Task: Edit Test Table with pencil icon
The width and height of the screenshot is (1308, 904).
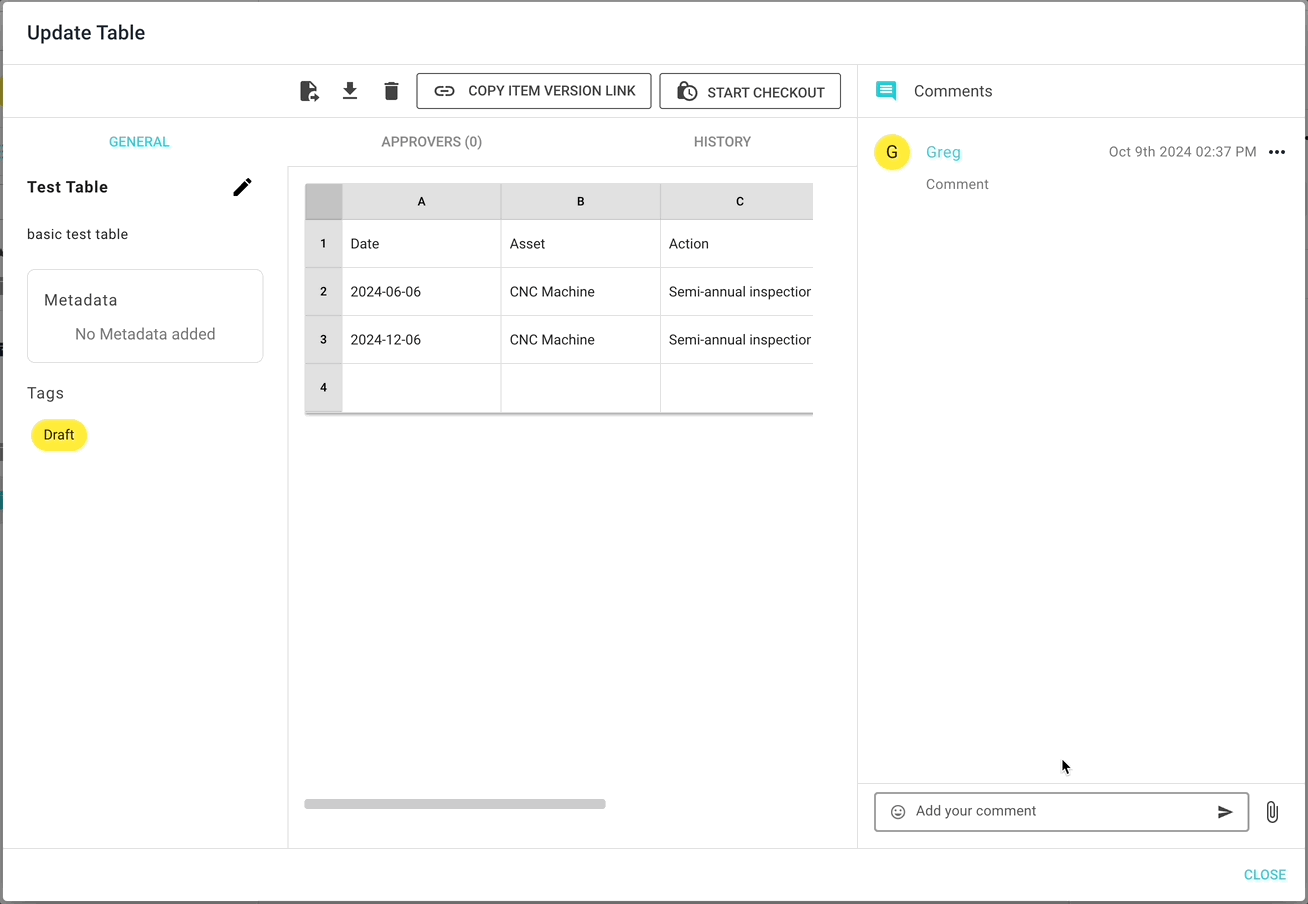Action: tap(242, 187)
